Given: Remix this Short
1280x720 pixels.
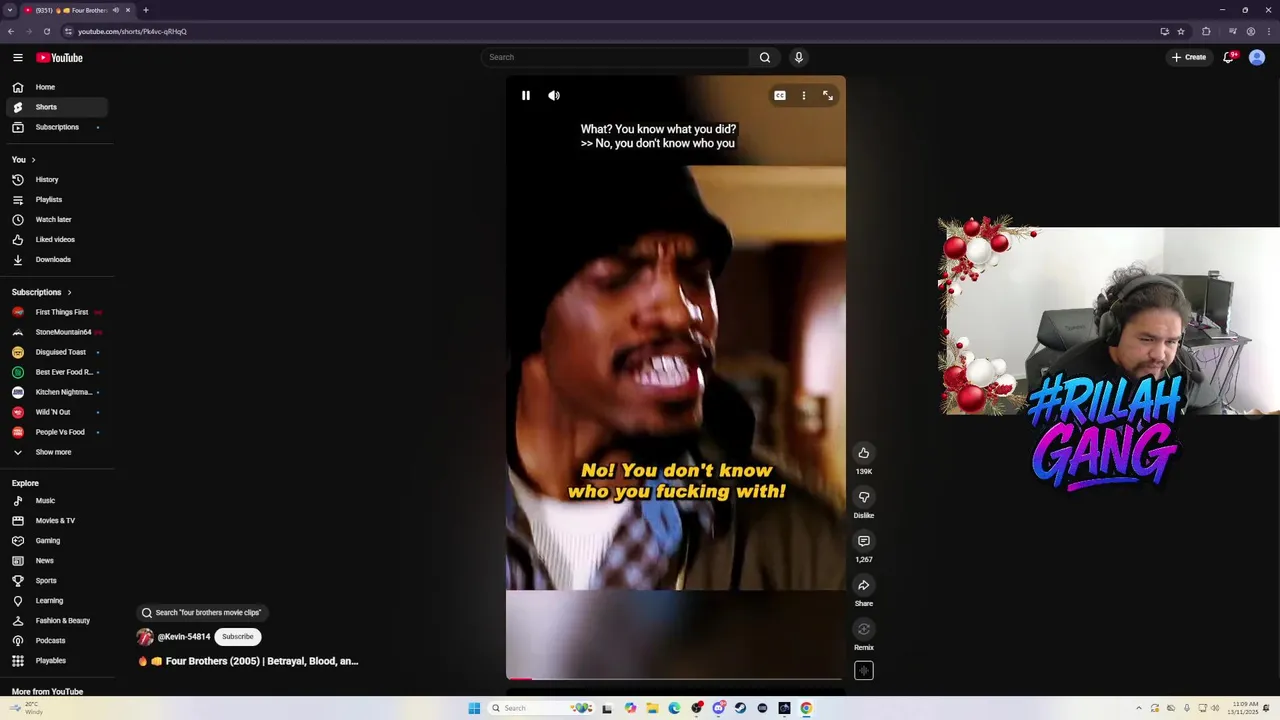Looking at the screenshot, I should point(864,629).
